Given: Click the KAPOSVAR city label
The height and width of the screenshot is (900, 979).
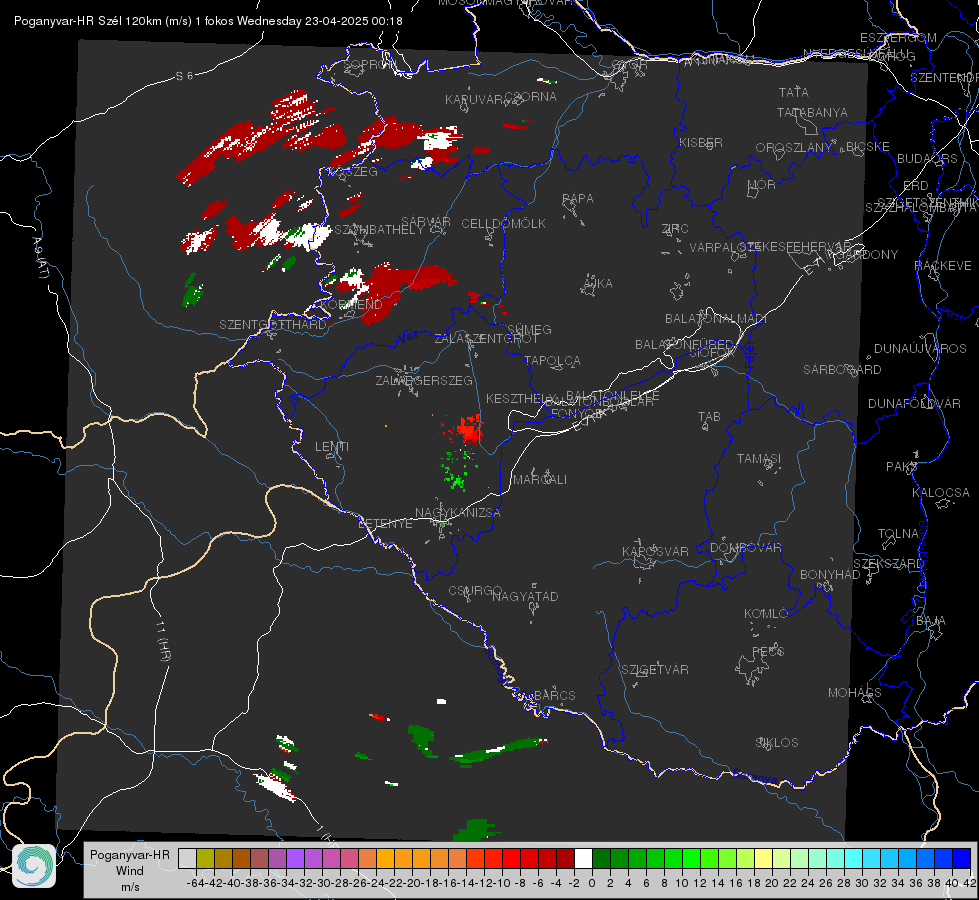Looking at the screenshot, I should (x=656, y=552).
